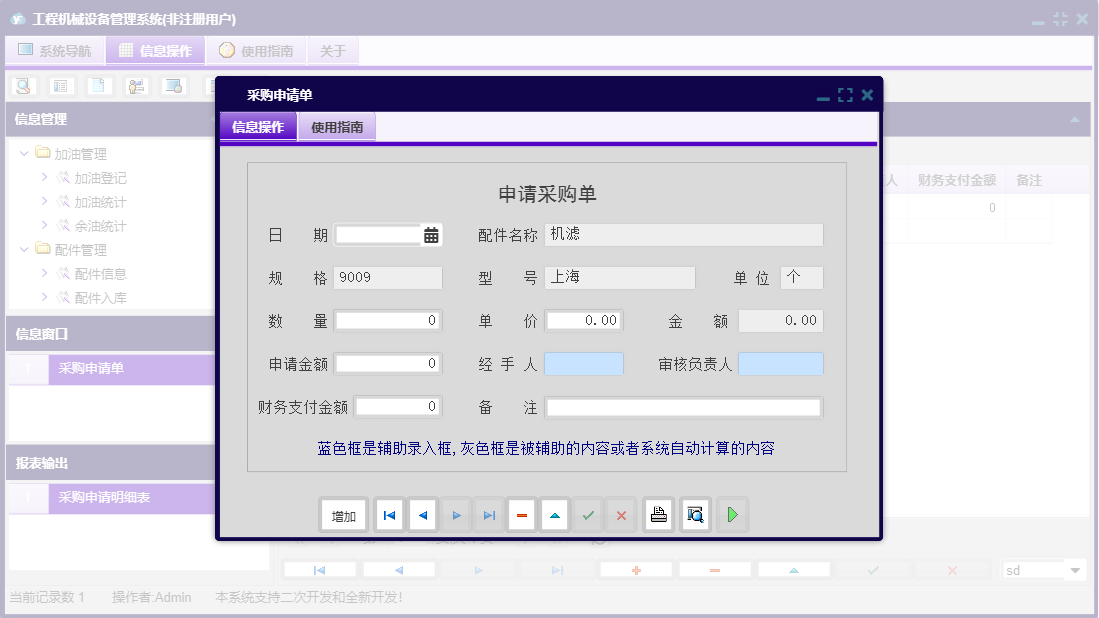Delete the current record with the red minus
The image size is (1099, 618).
click(x=521, y=514)
